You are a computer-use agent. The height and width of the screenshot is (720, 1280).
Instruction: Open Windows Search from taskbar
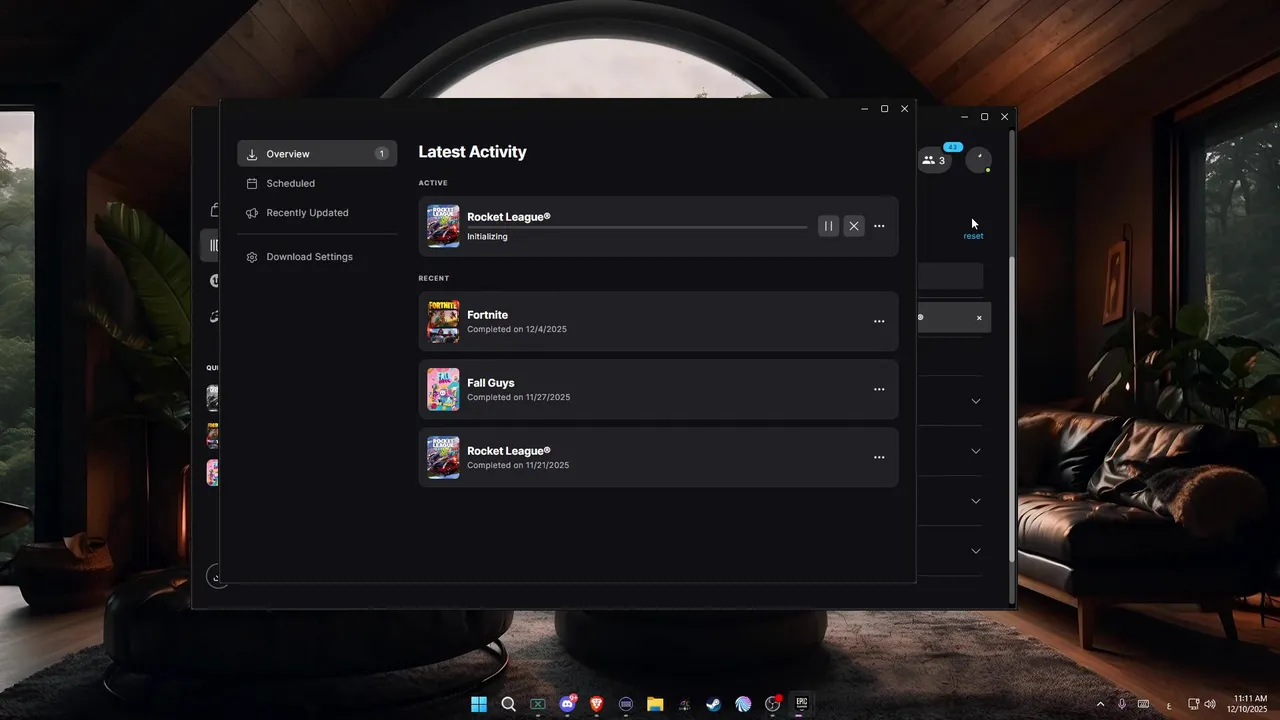(508, 704)
